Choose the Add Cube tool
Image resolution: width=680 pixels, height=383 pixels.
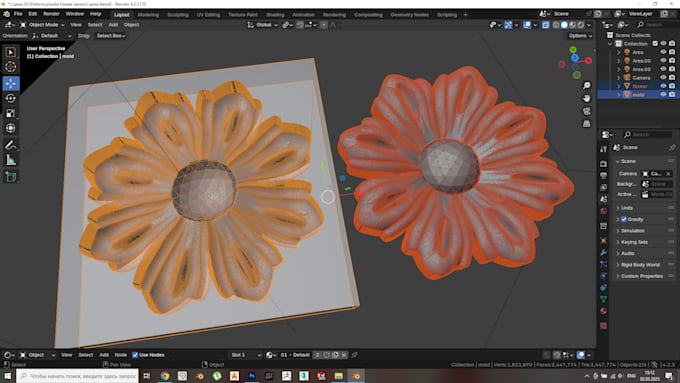click(11, 177)
